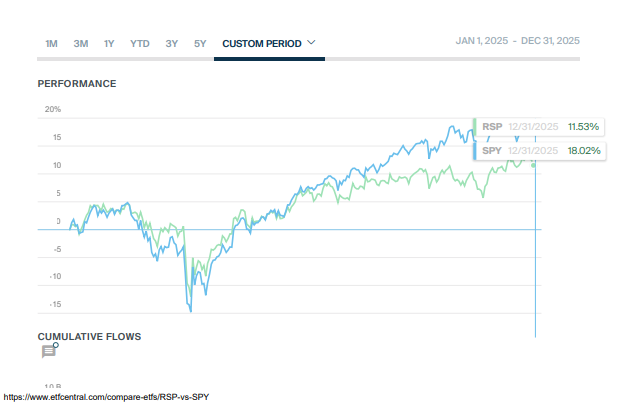
Task: Select the 3Y period tab
Action: coord(172,44)
